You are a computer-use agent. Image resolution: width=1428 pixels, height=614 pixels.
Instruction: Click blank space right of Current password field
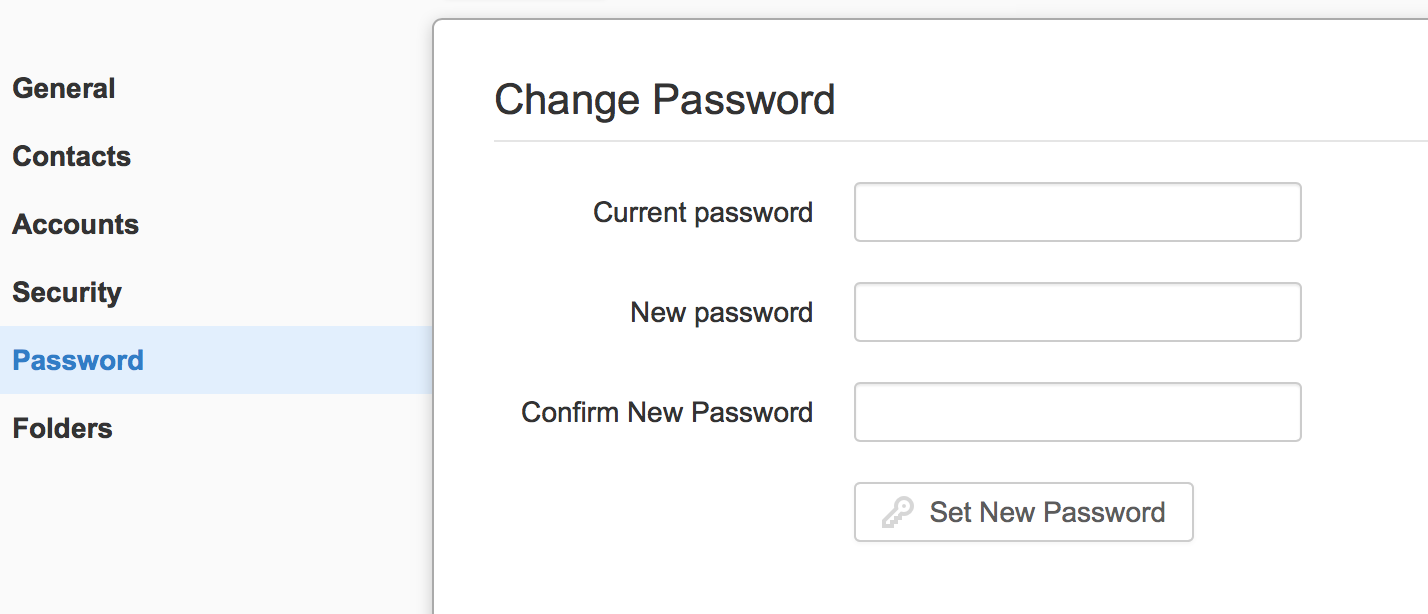tap(1365, 212)
